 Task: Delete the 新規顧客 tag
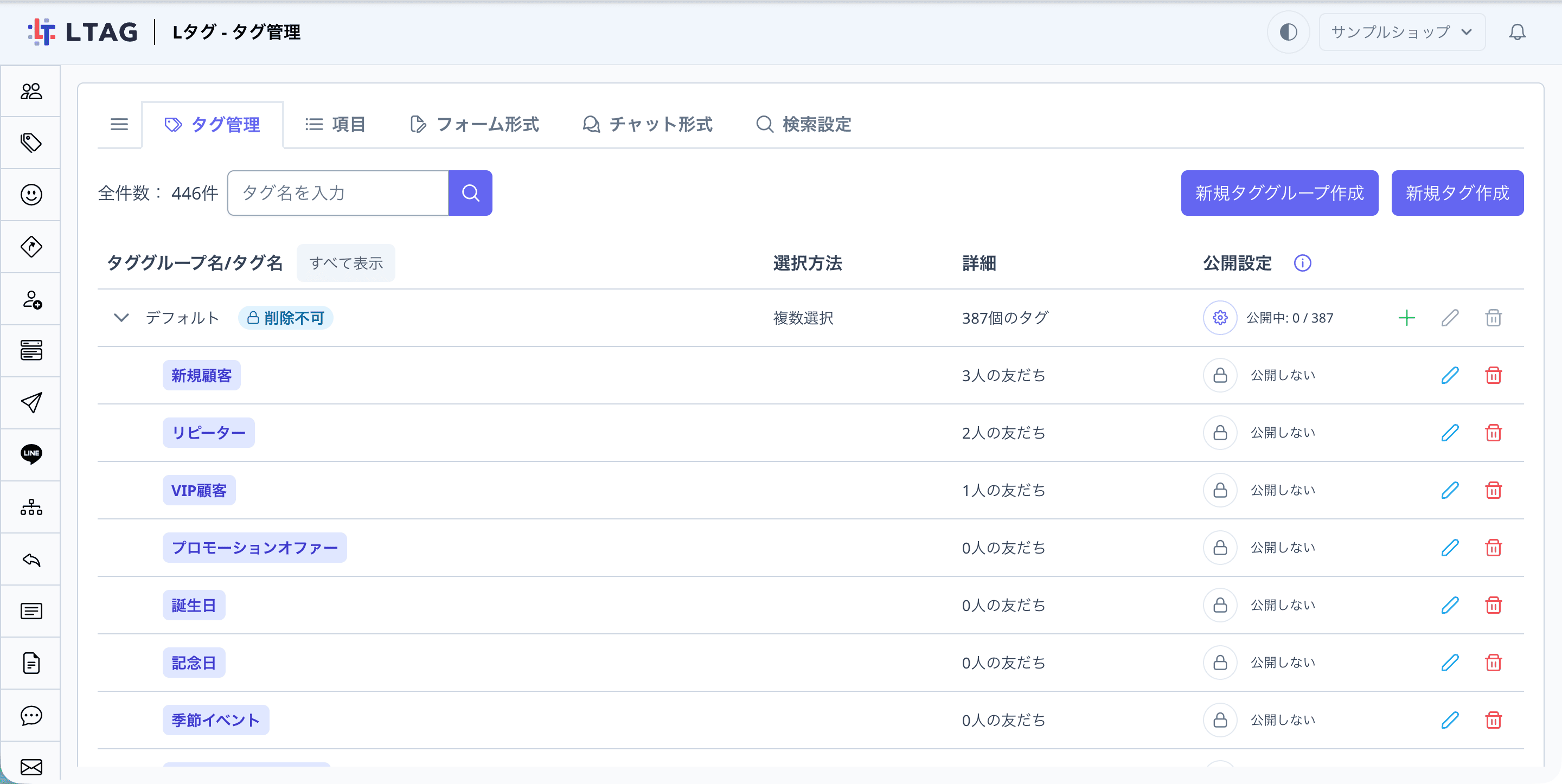[x=1493, y=375]
